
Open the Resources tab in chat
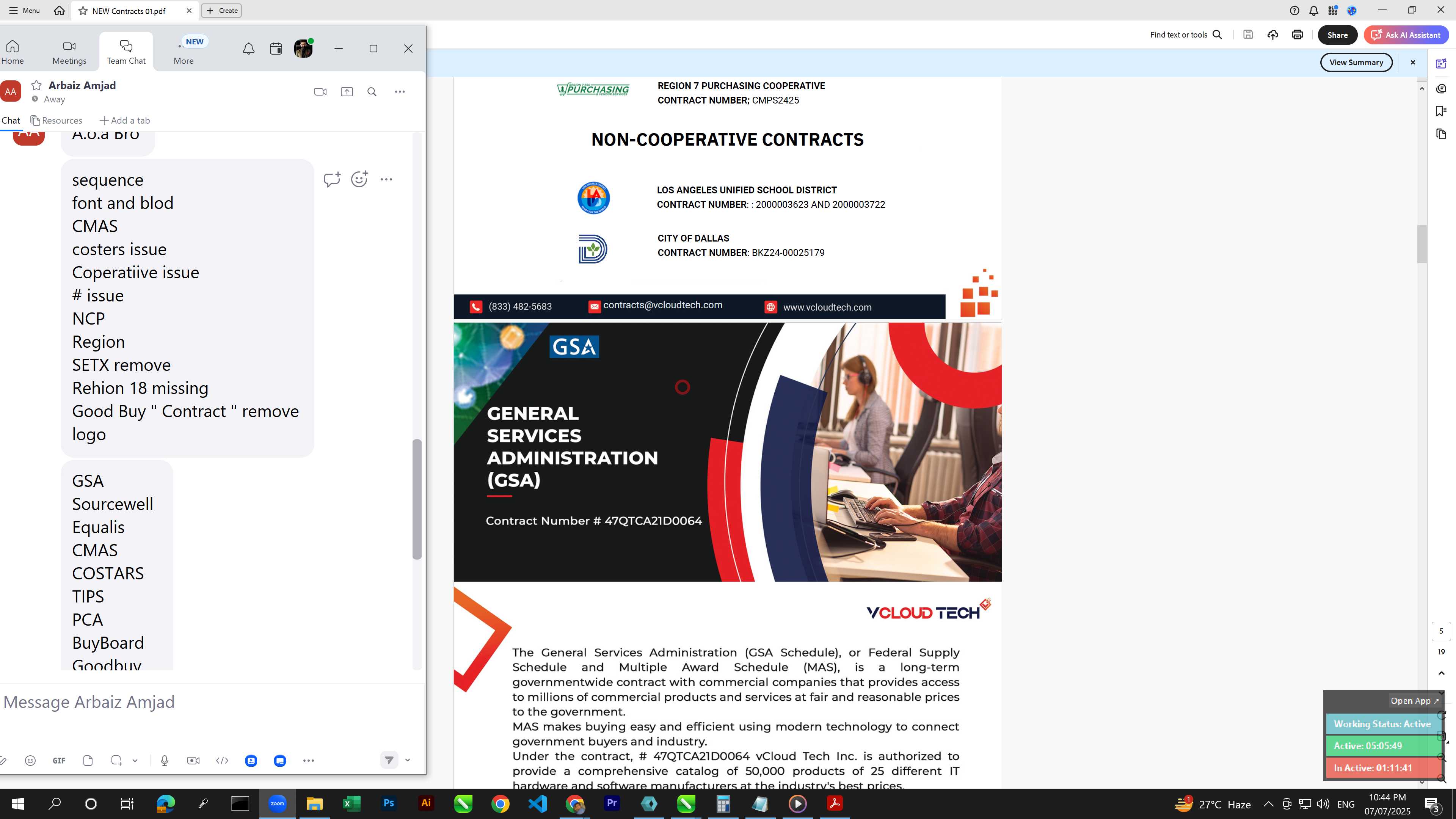[56, 121]
